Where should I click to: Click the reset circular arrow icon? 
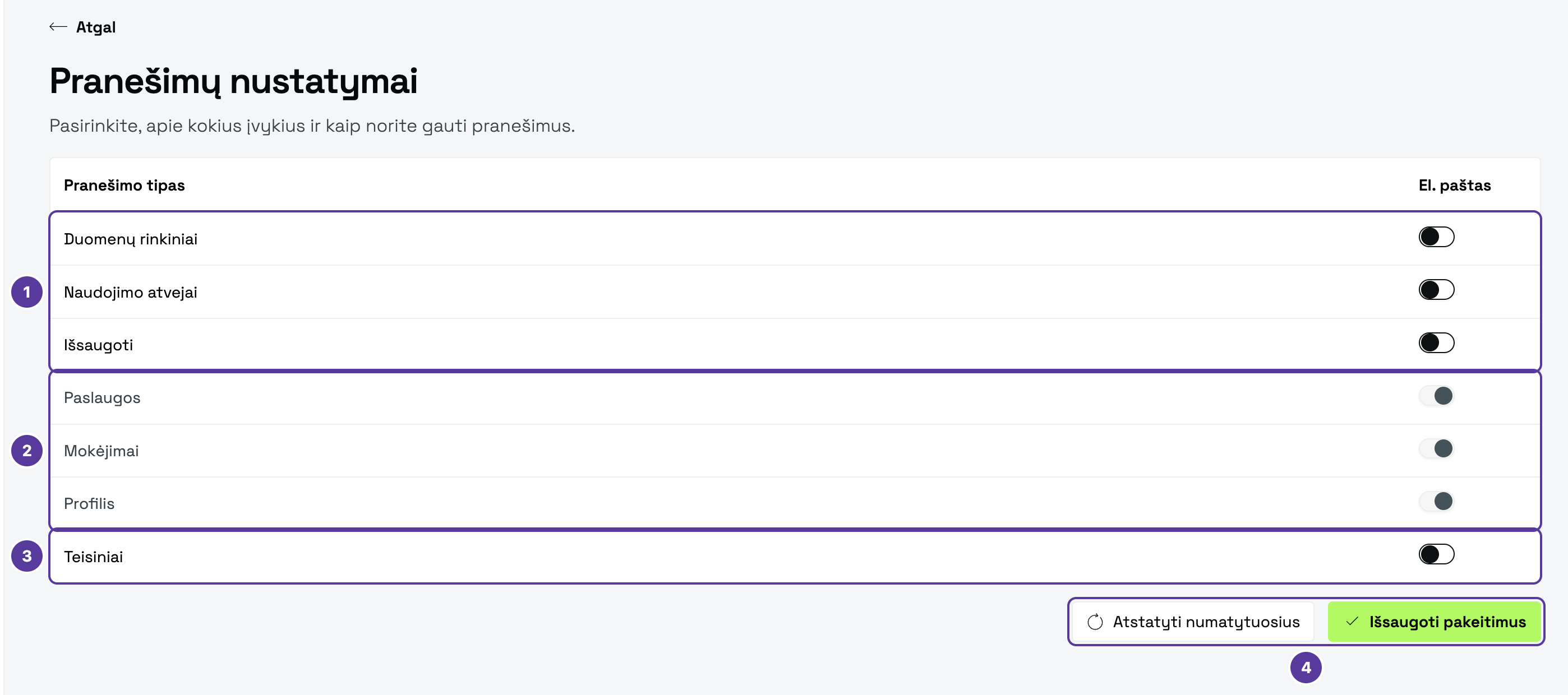tap(1095, 622)
